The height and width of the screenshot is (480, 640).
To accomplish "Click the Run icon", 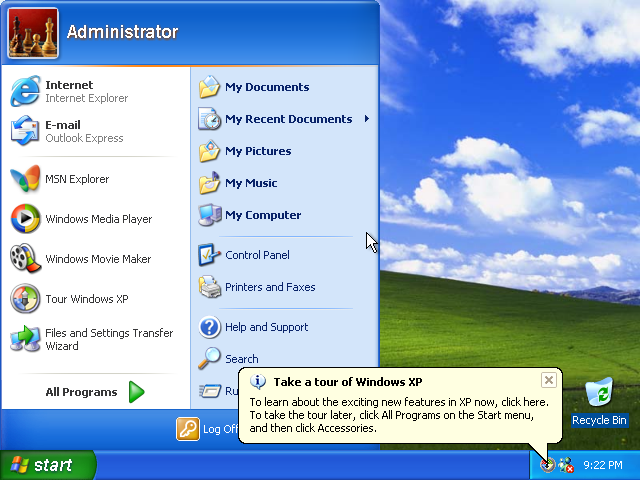I will tap(210, 391).
